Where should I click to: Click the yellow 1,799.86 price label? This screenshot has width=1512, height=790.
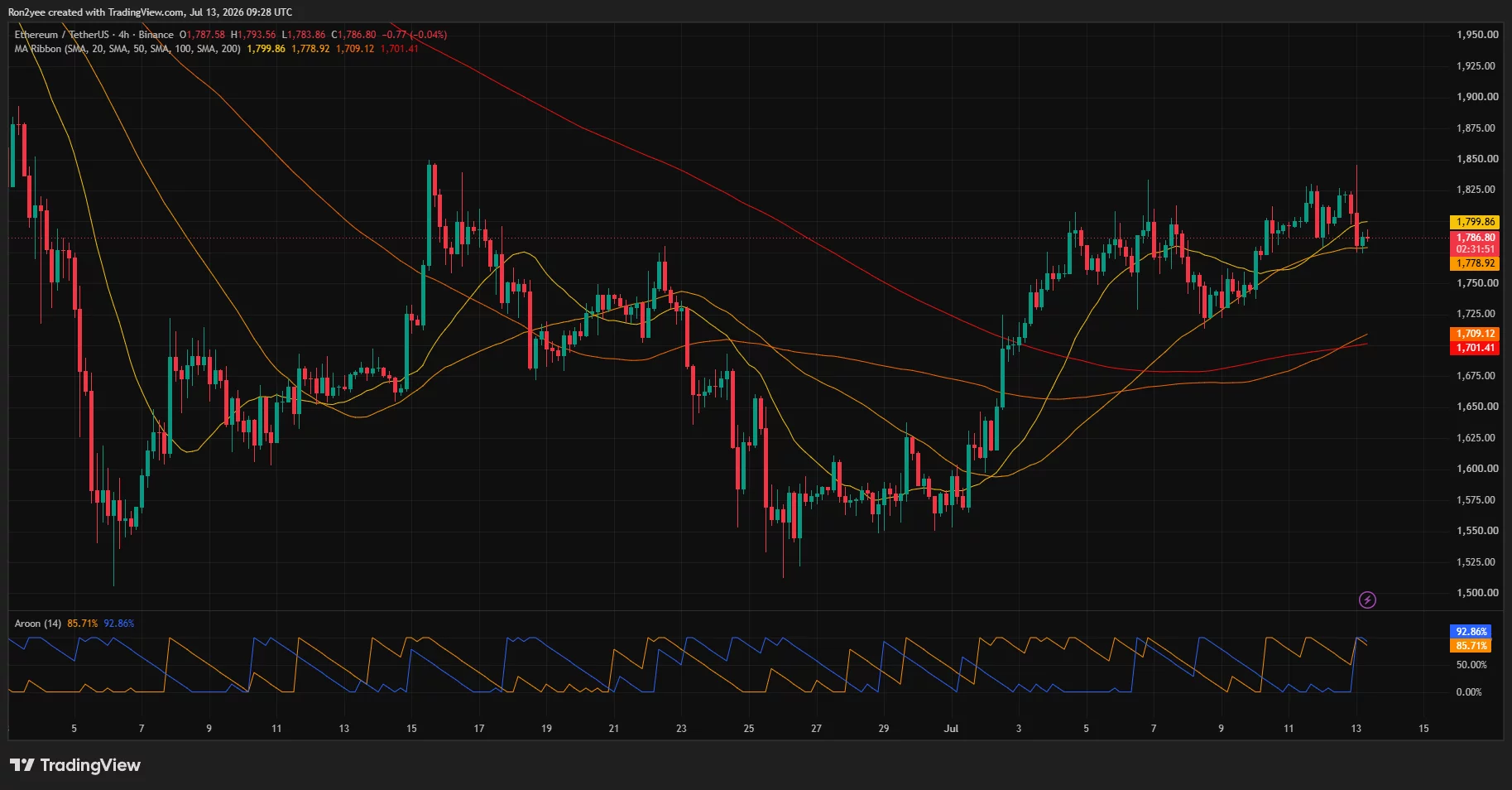pyautogui.click(x=1475, y=222)
